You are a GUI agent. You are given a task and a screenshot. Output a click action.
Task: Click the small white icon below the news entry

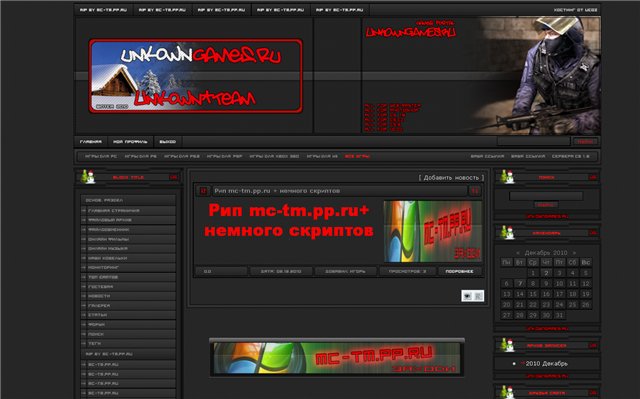pyautogui.click(x=473, y=296)
